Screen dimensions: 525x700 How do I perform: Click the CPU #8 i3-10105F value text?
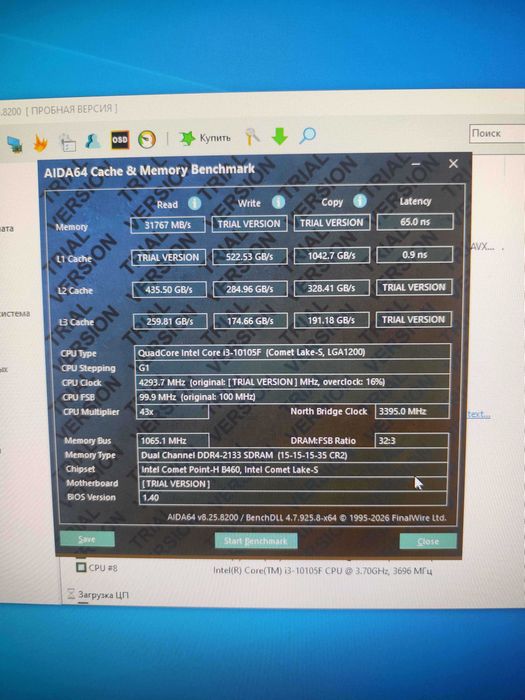322,570
